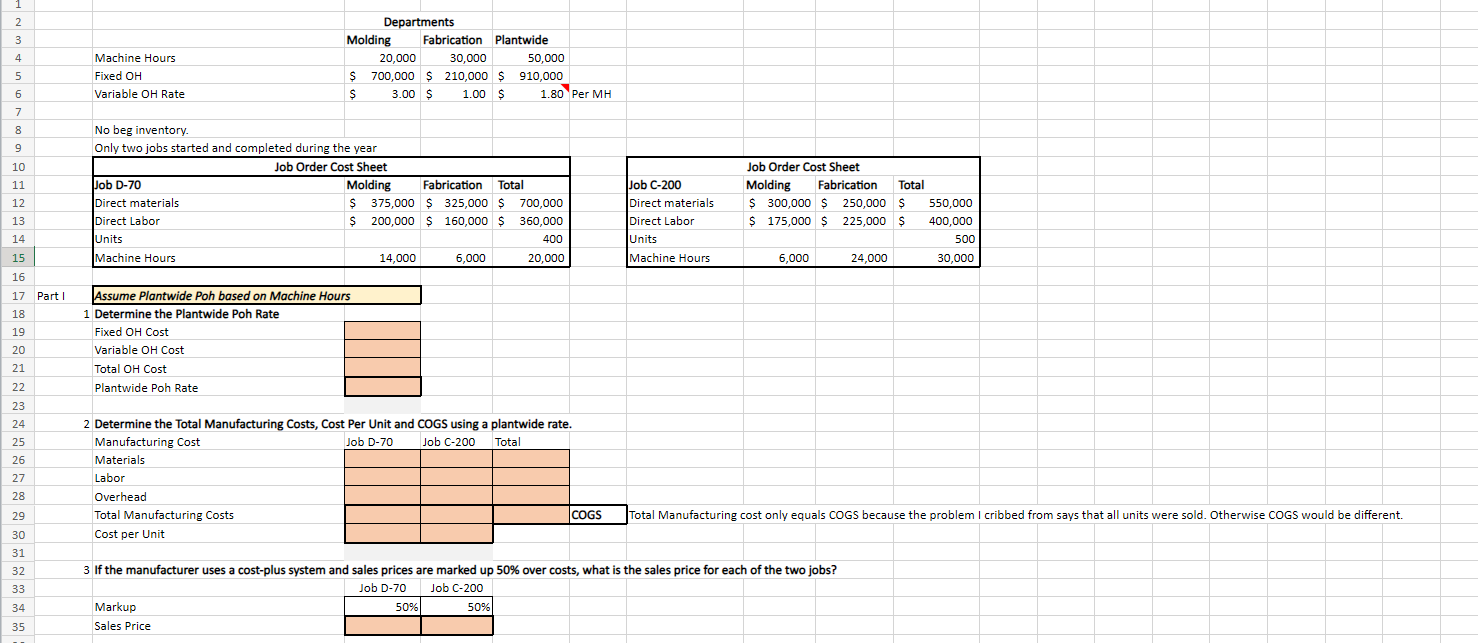Select the Job C-200 Job Order Cost Sheet title

(802, 166)
